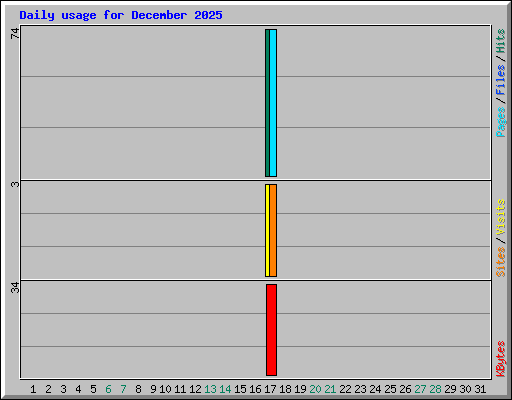Click day label 22 on the x-axis
The width and height of the screenshot is (512, 400).
click(345, 389)
